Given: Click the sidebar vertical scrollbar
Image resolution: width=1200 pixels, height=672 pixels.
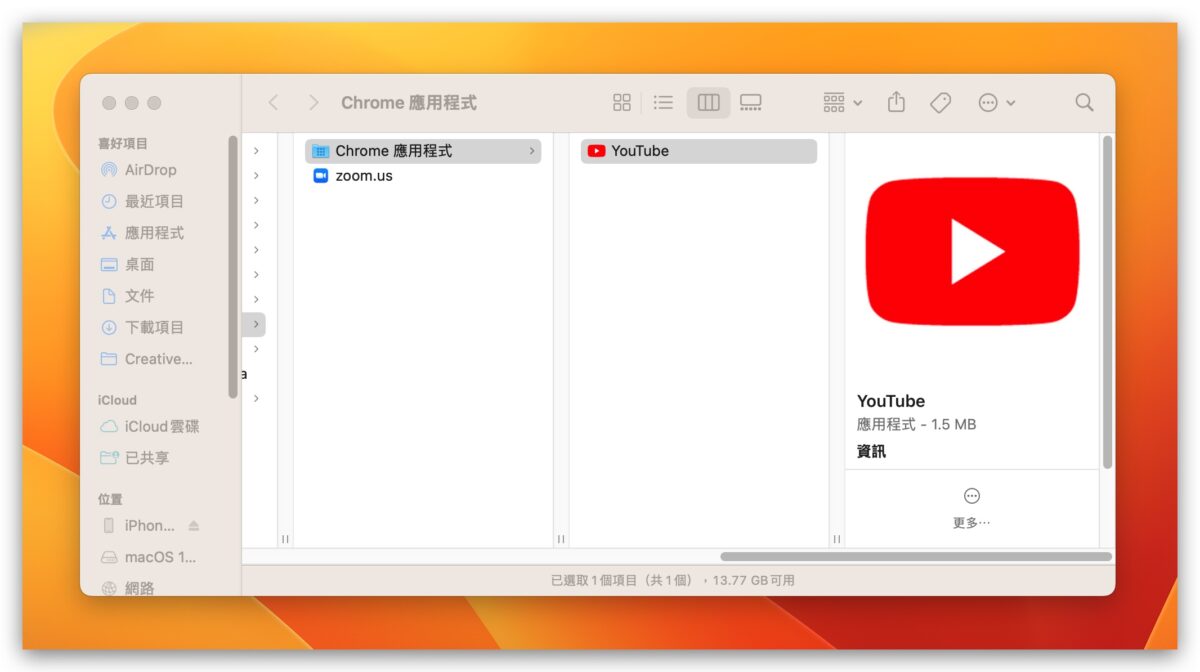Looking at the screenshot, I should [233, 268].
